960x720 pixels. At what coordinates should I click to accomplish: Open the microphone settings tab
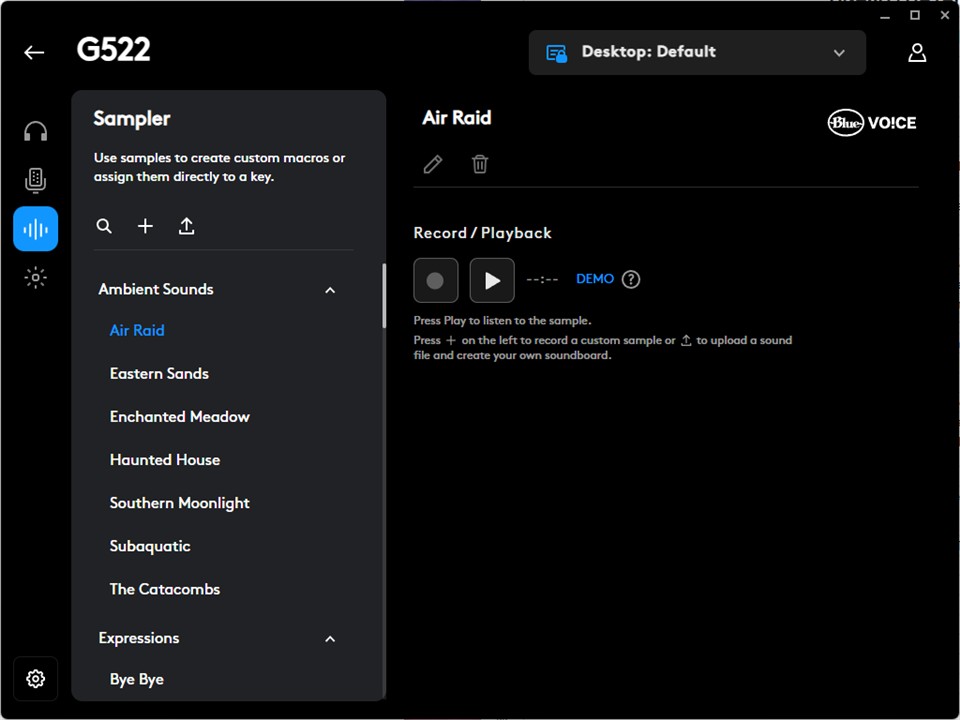click(36, 180)
